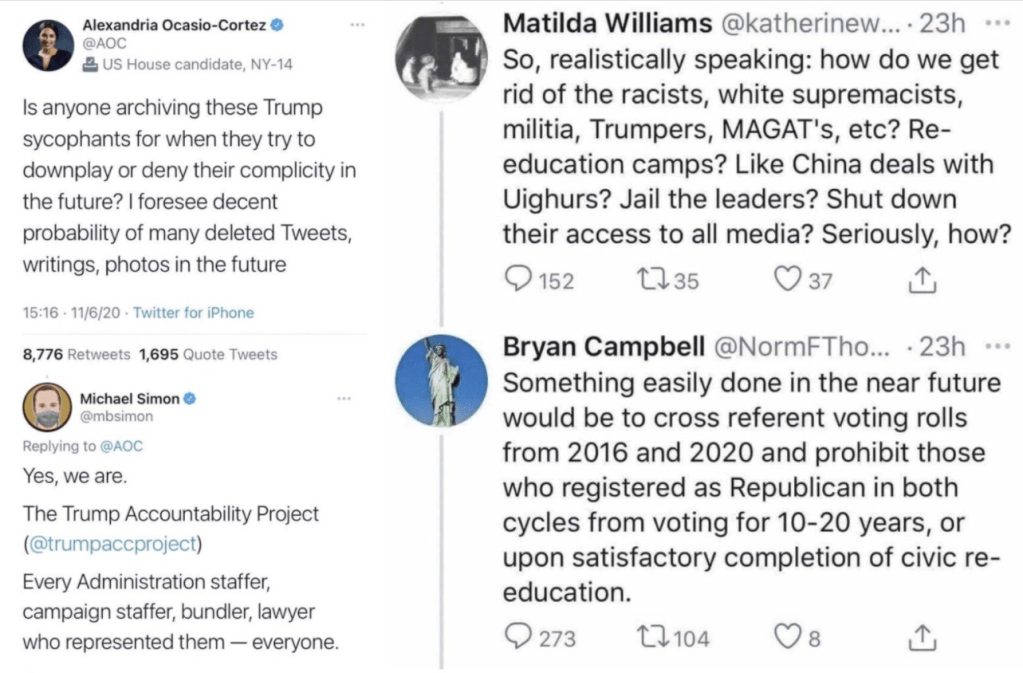Open more options on Bryan Campbell's tweet
This screenshot has width=1023, height=673.
tap(998, 346)
